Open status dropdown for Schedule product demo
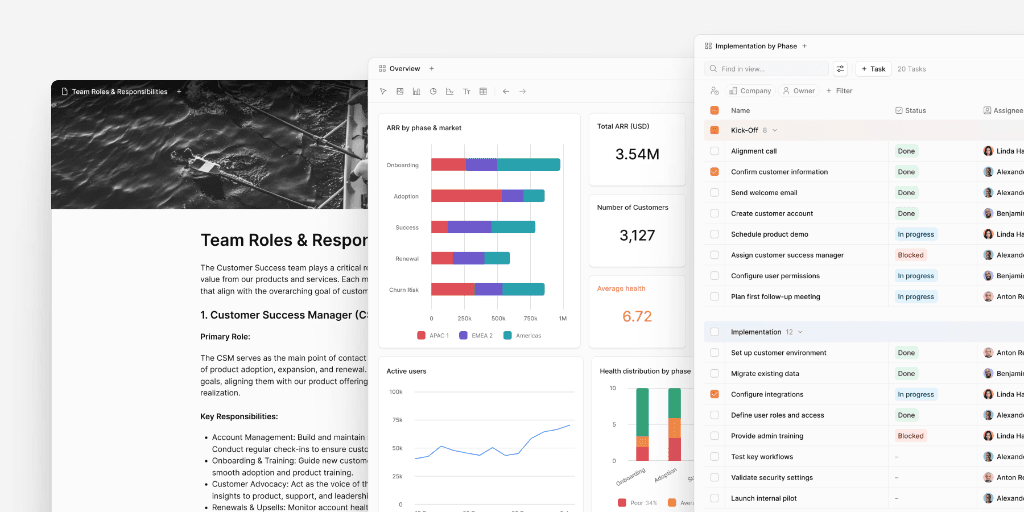Image resolution: width=1024 pixels, height=512 pixels. click(916, 234)
